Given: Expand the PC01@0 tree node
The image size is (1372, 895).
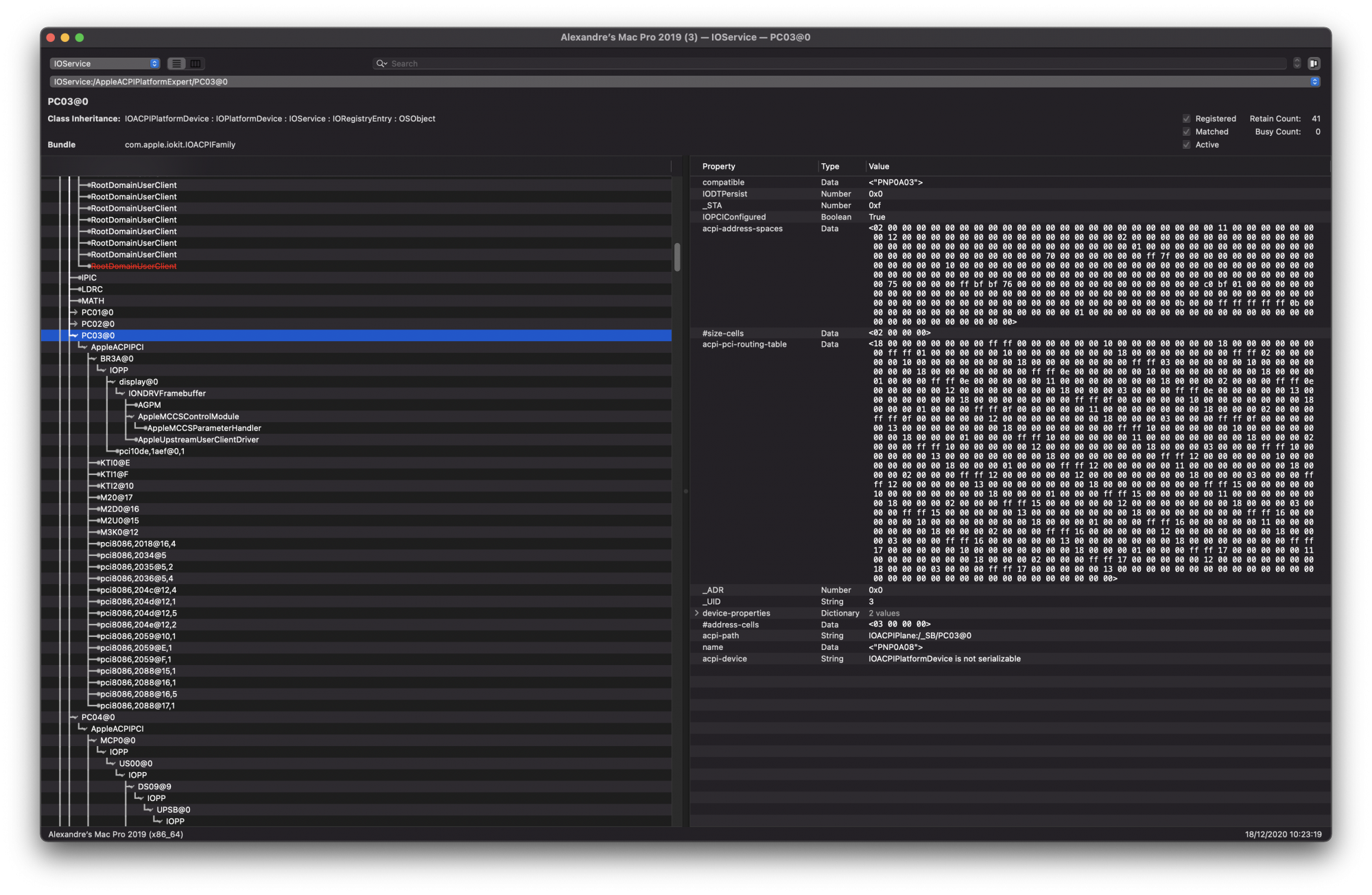Looking at the screenshot, I should click(x=74, y=313).
